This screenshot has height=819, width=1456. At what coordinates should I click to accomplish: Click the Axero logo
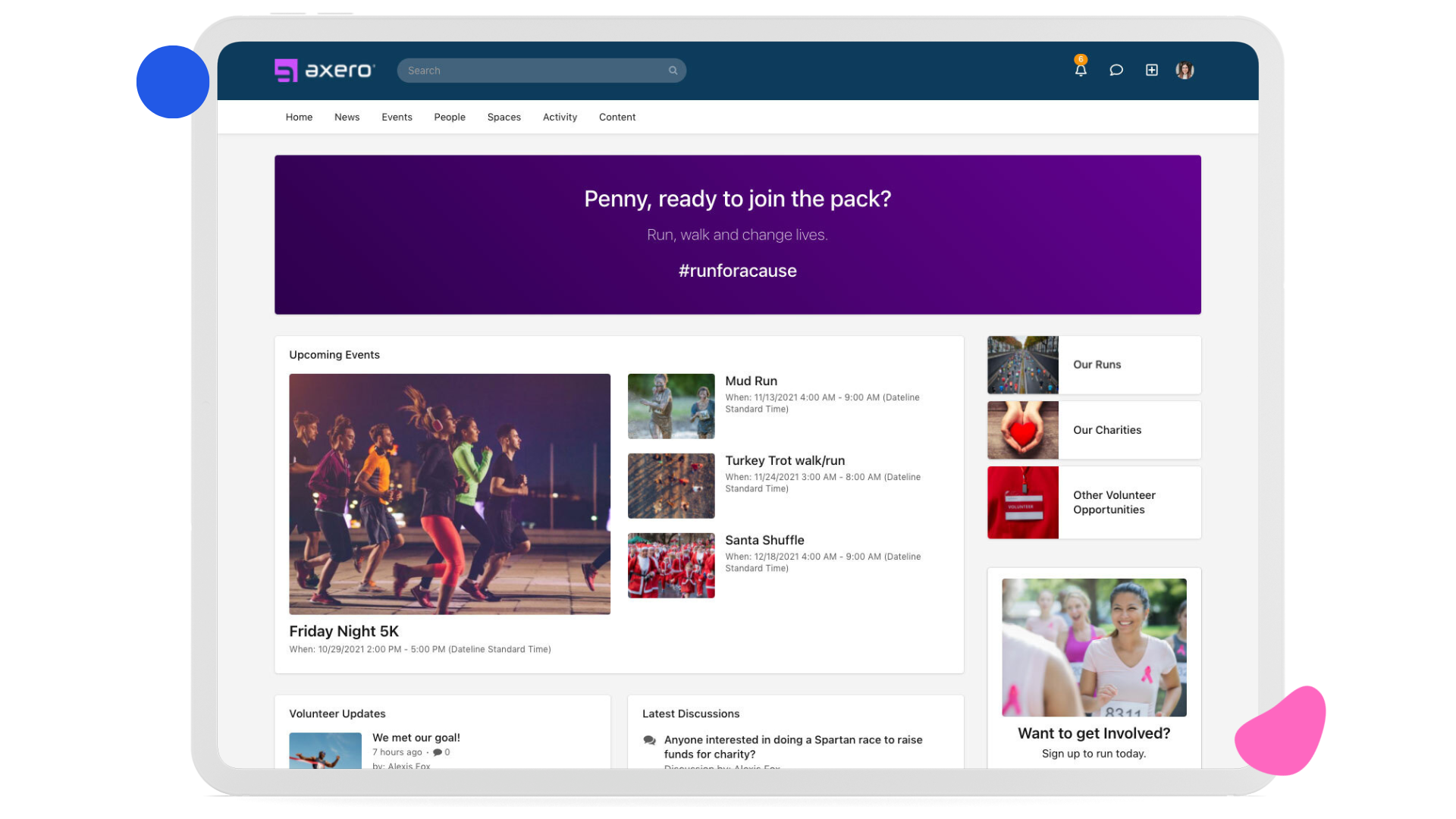click(x=324, y=69)
